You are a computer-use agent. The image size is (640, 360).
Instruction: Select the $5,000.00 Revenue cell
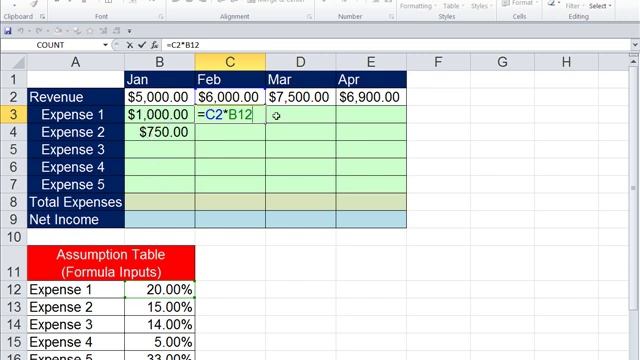(160, 97)
